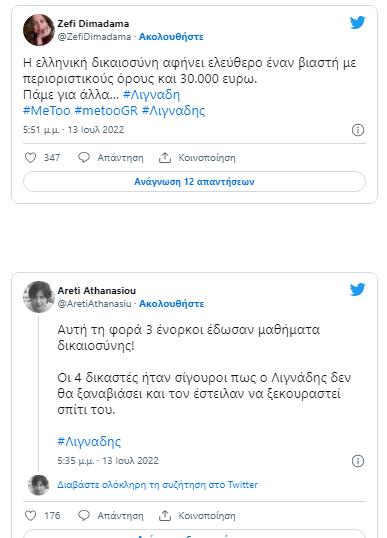Open the info icon on Areti Athanasiou's tweet

click(x=358, y=461)
